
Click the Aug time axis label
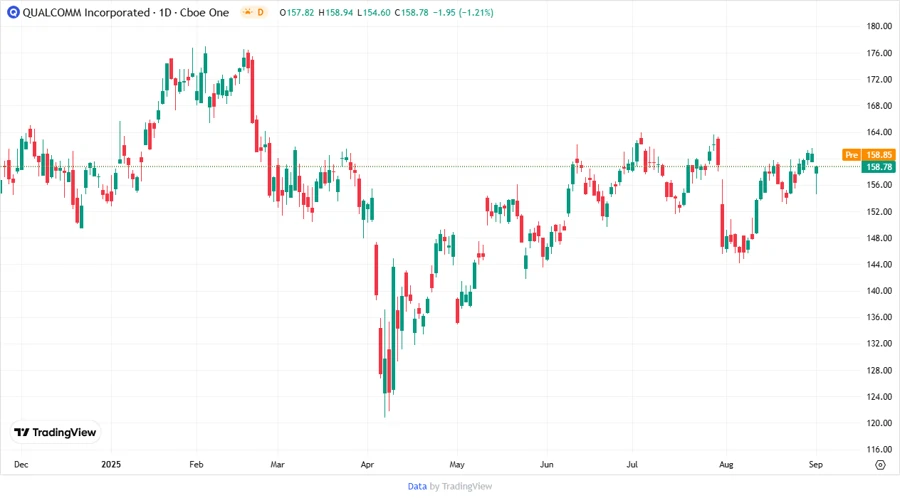pyautogui.click(x=726, y=464)
